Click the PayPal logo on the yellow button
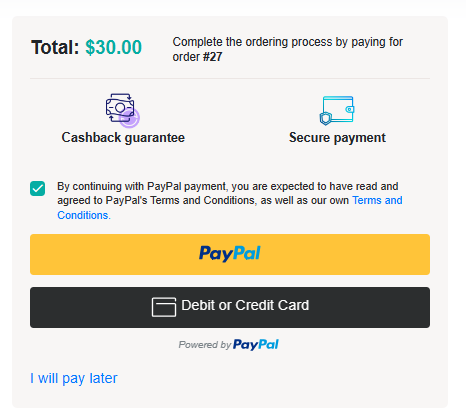The image size is (466, 418). click(230, 254)
